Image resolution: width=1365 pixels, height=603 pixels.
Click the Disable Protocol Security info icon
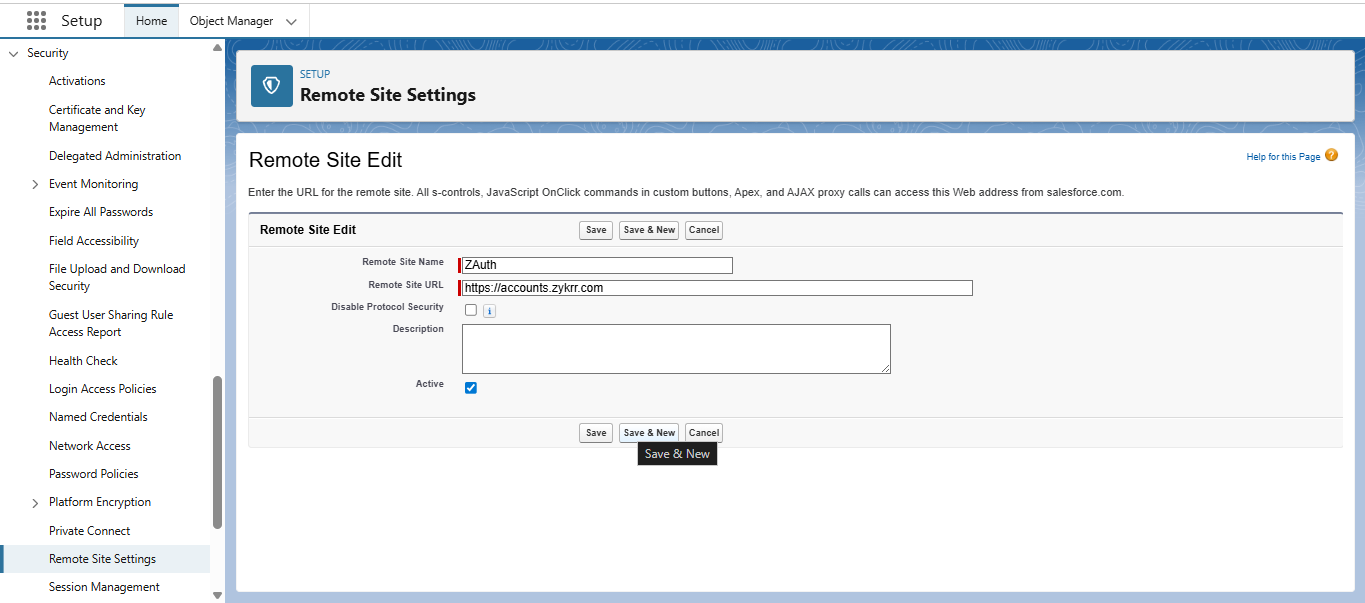(489, 311)
